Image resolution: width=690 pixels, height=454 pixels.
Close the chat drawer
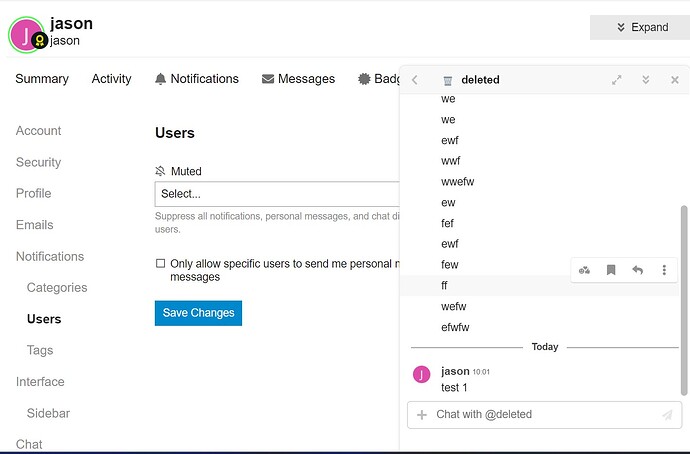[675, 80]
